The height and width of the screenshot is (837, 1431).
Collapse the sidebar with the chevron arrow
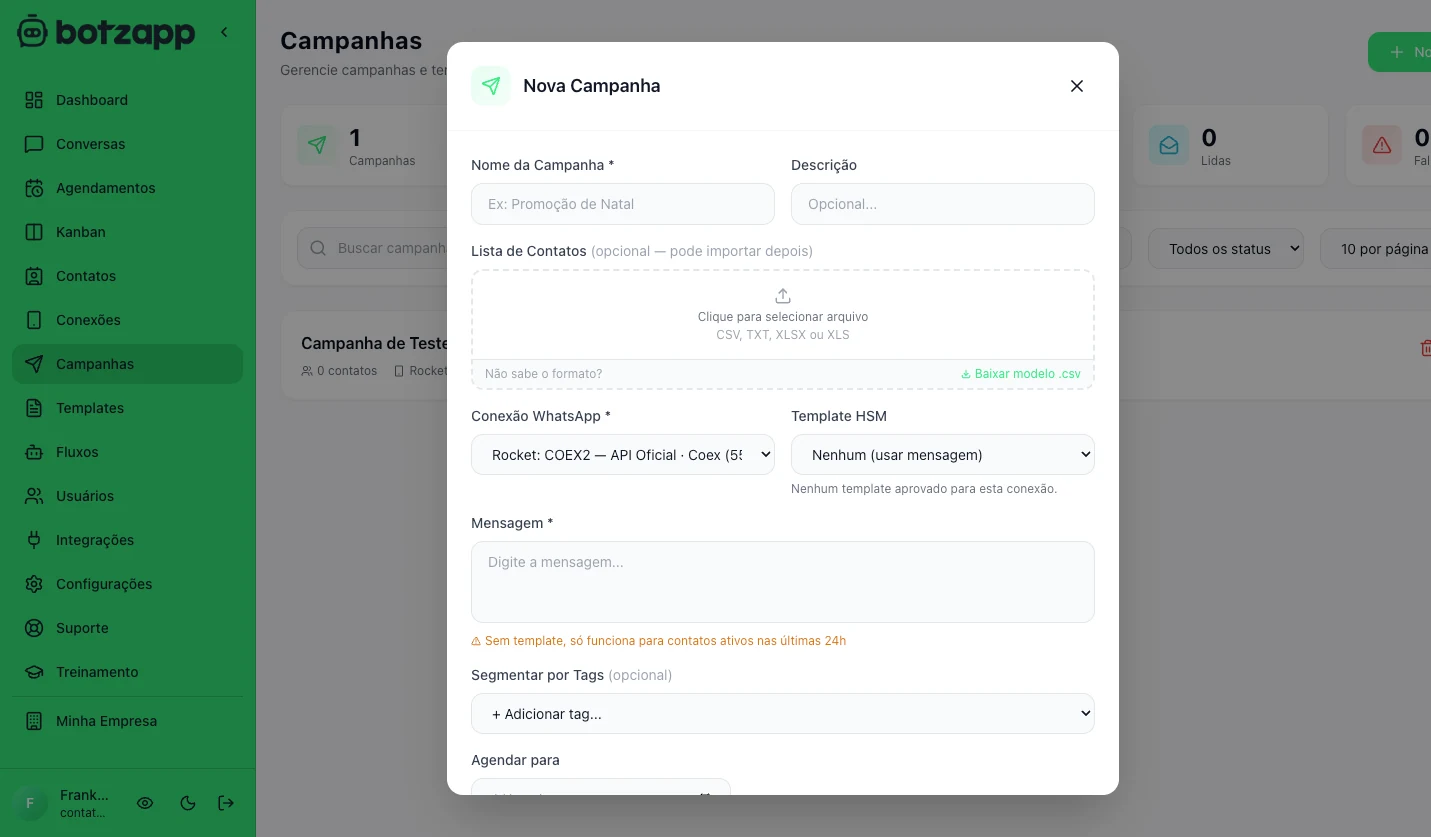tap(224, 32)
